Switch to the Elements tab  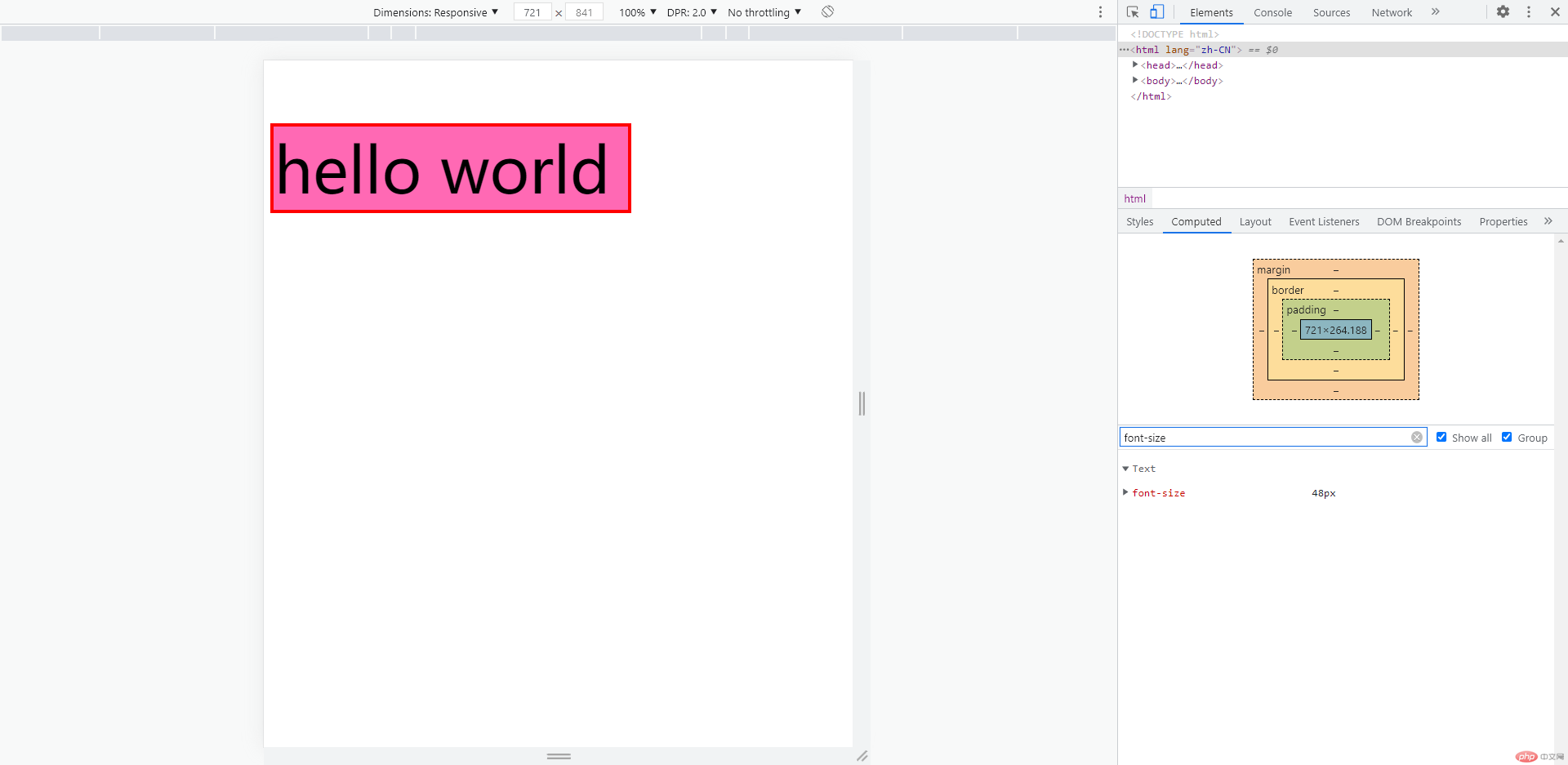(1211, 13)
